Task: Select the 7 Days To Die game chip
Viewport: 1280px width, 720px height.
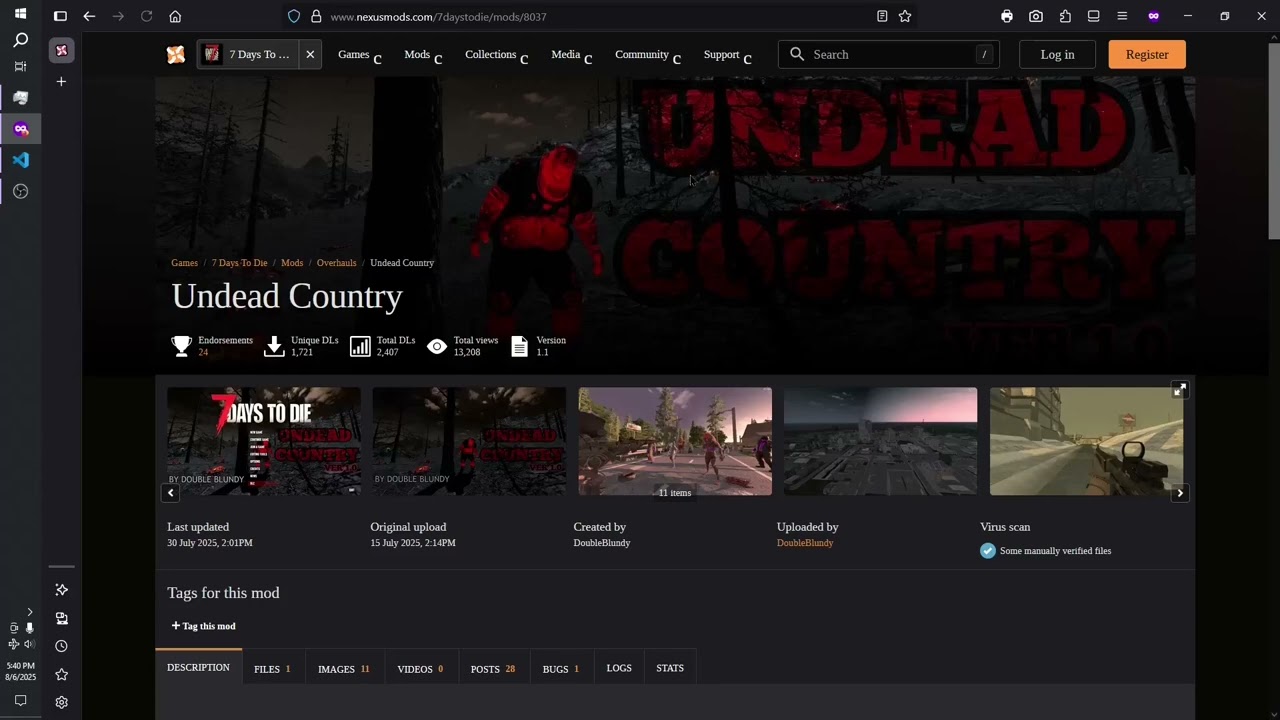Action: coord(248,55)
